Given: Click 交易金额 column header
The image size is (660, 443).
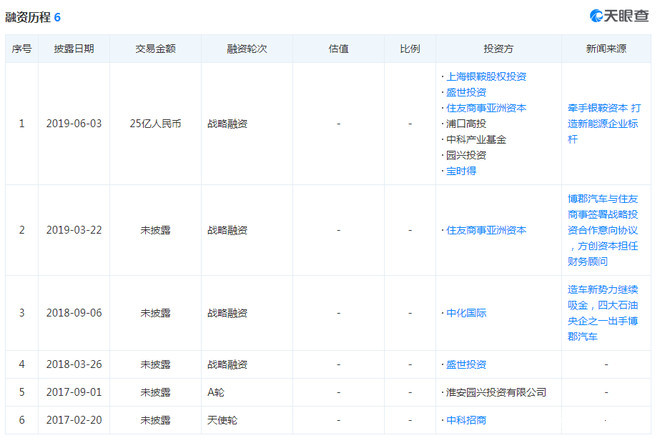Looking at the screenshot, I should [155, 49].
